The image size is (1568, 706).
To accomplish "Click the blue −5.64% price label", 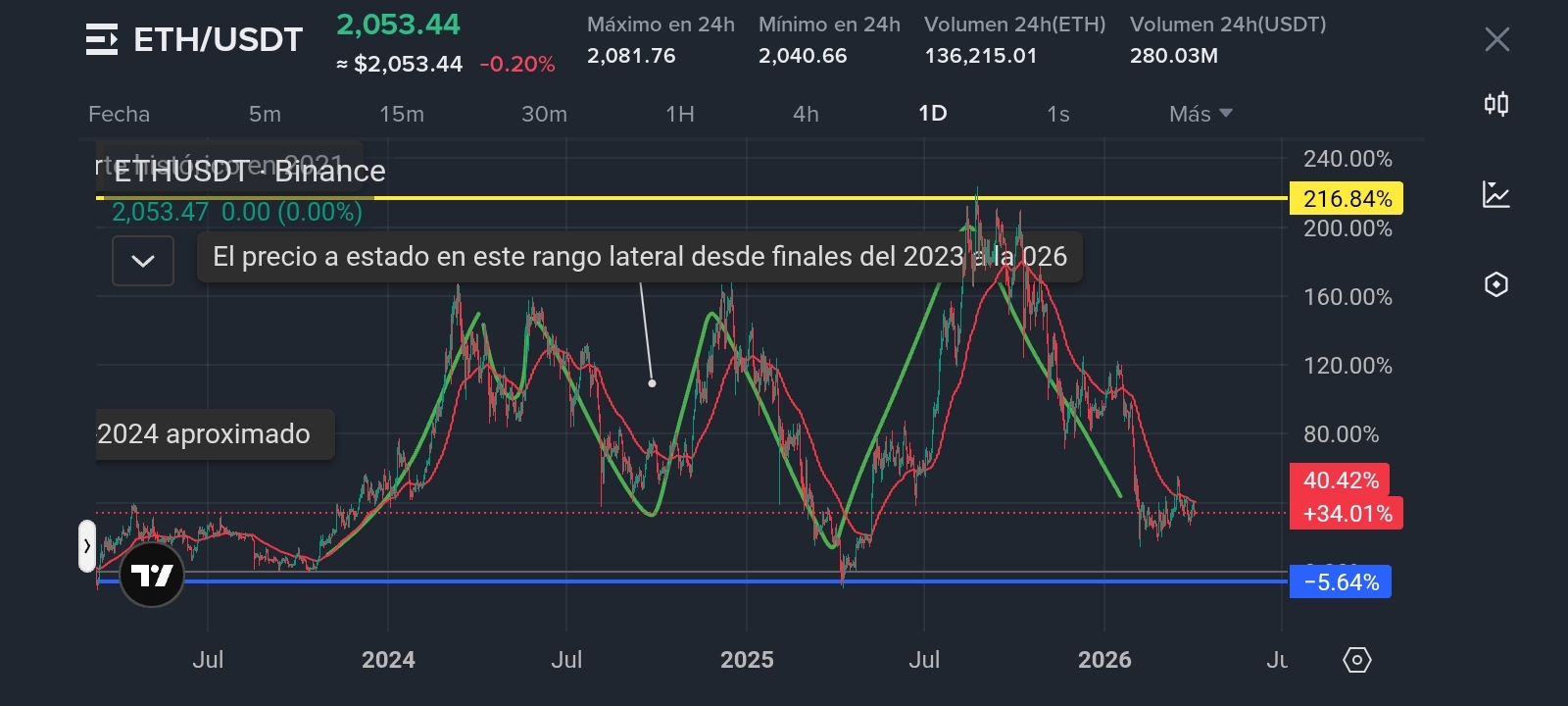I will pyautogui.click(x=1341, y=582).
